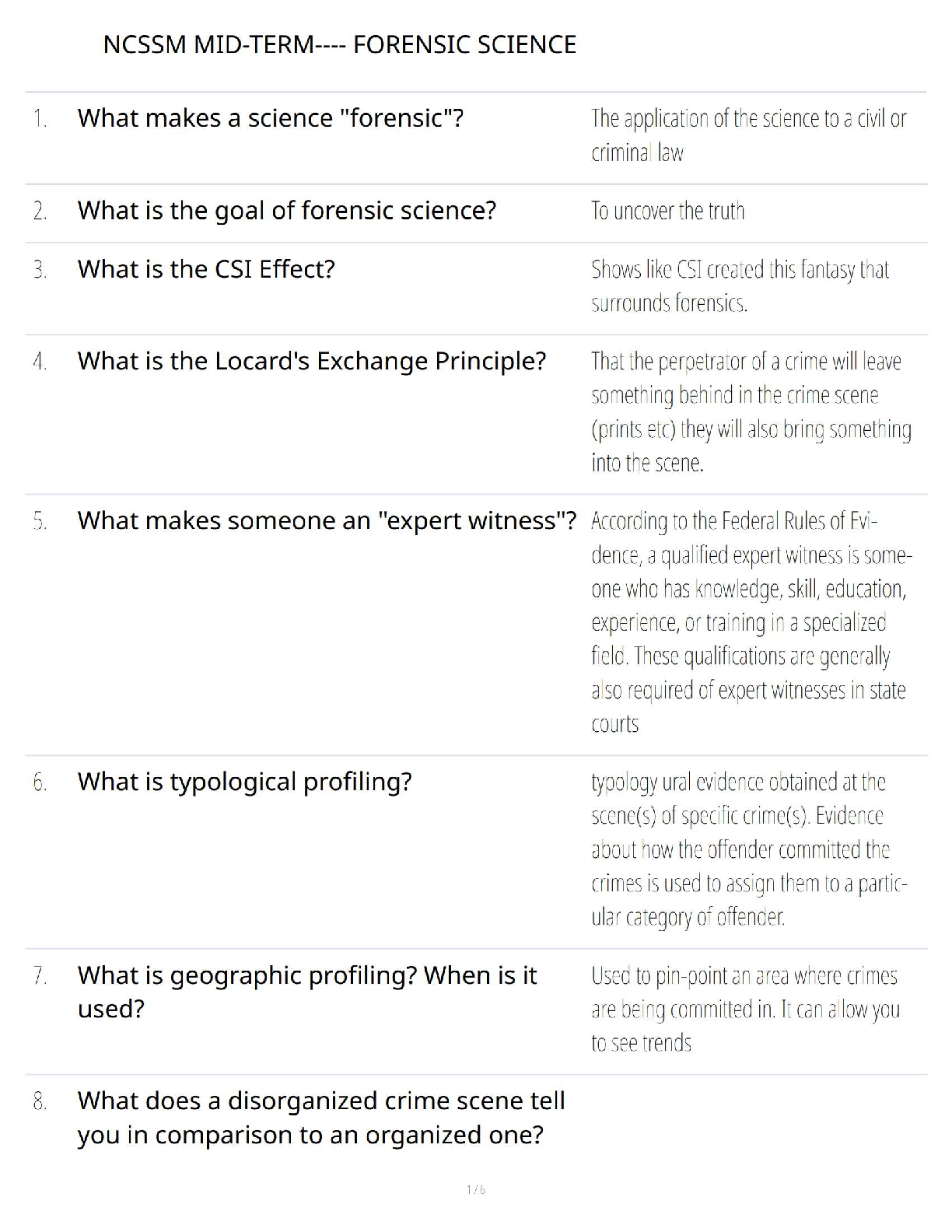Click the answer about pin-pointing a crime area

[745, 1009]
